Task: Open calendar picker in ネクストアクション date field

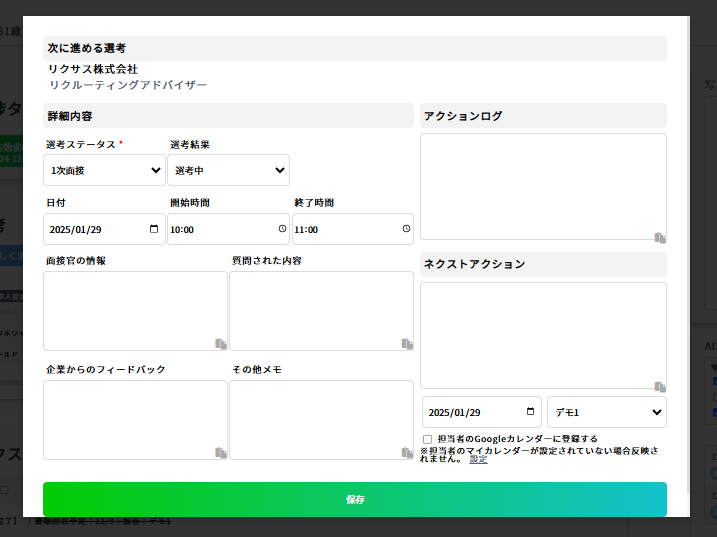Action: (530, 412)
